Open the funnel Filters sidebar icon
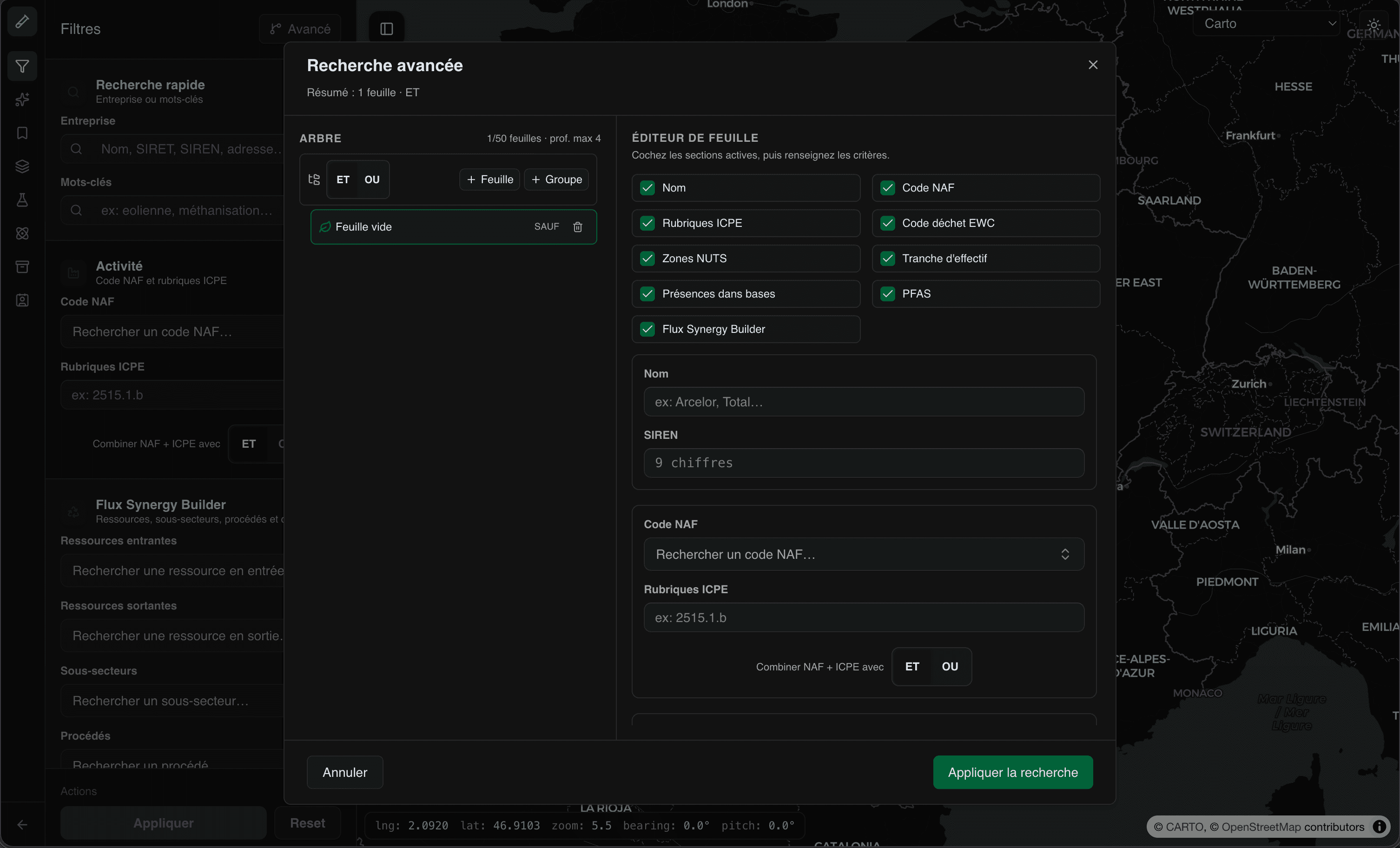1400x848 pixels. click(x=22, y=66)
